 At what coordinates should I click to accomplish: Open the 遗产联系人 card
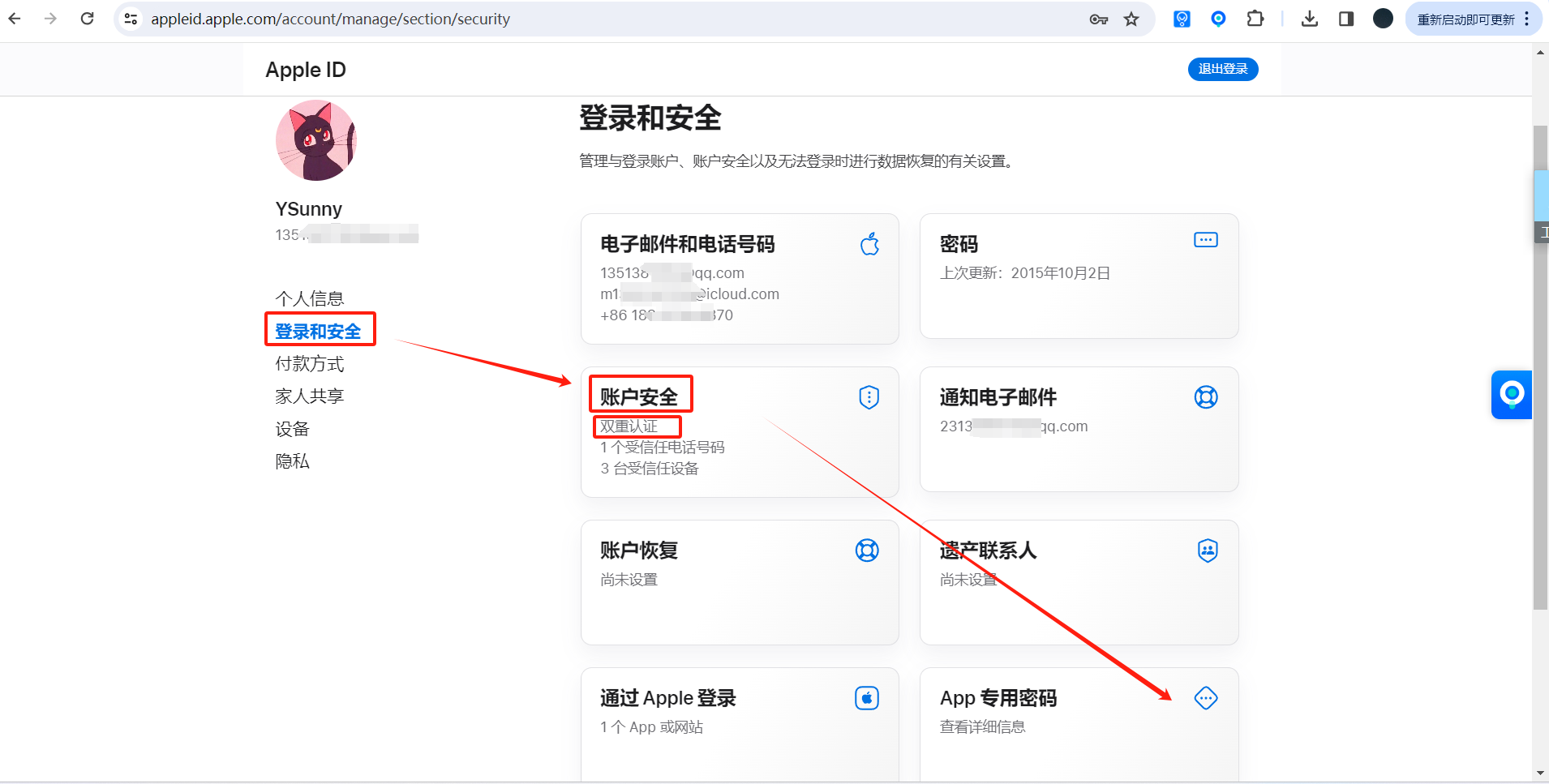(x=1079, y=583)
